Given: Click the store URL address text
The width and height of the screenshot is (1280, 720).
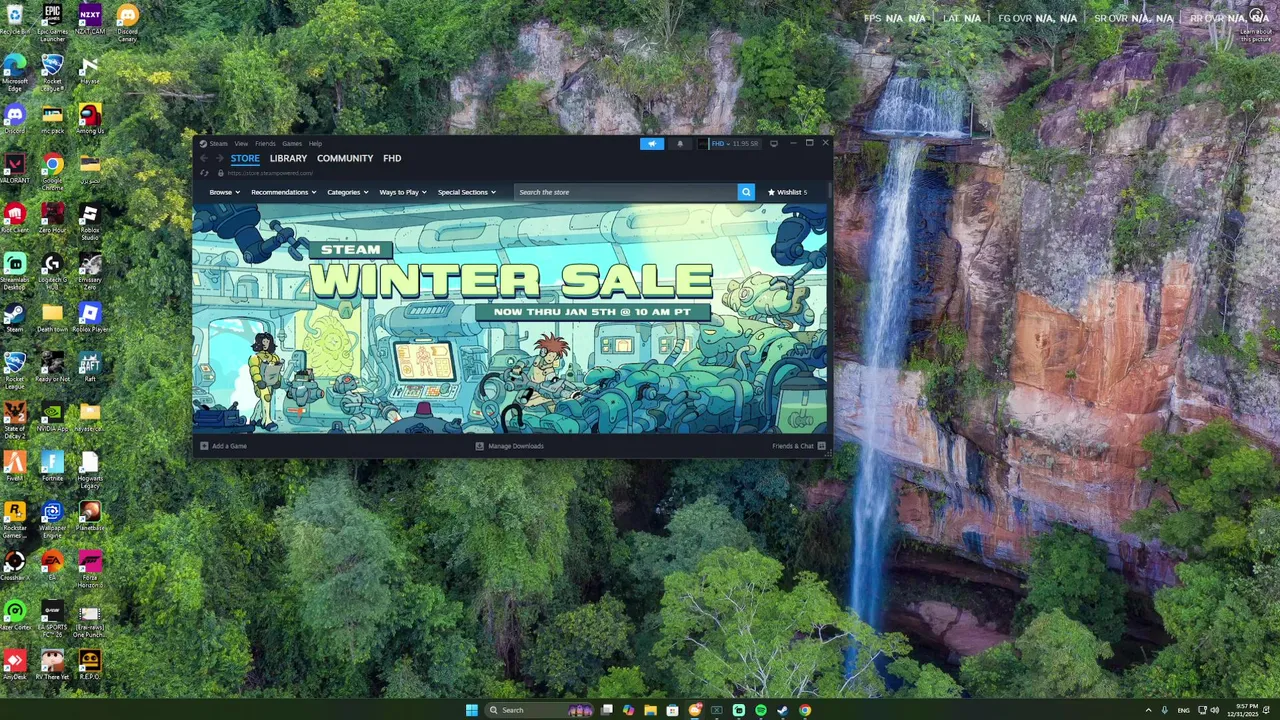Looking at the screenshot, I should click(270, 173).
